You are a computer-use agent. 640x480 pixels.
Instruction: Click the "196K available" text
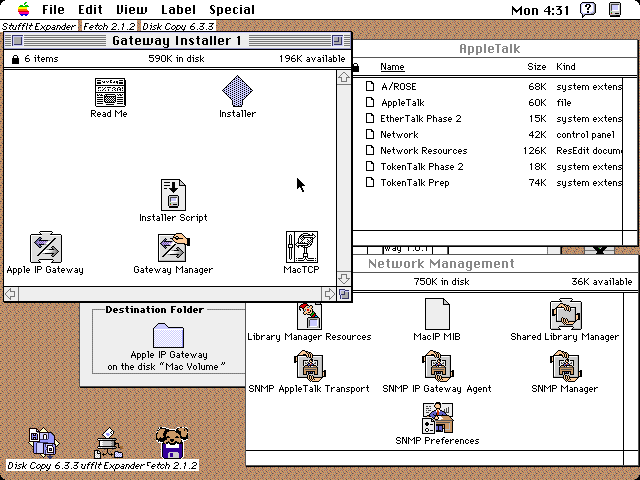tap(312, 59)
